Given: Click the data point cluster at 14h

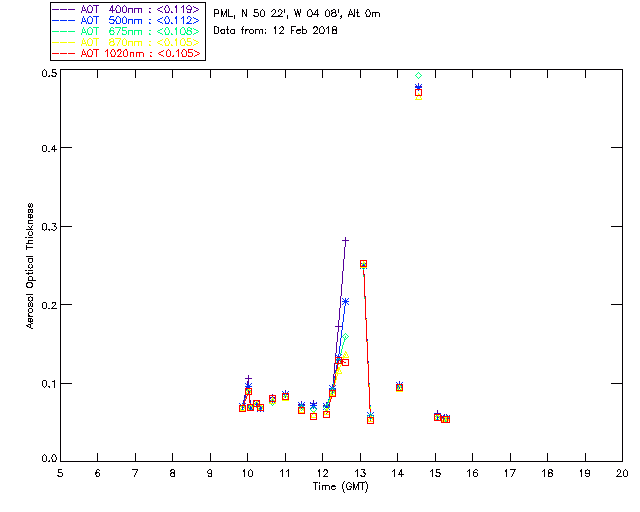Looking at the screenshot, I should 399,387.
